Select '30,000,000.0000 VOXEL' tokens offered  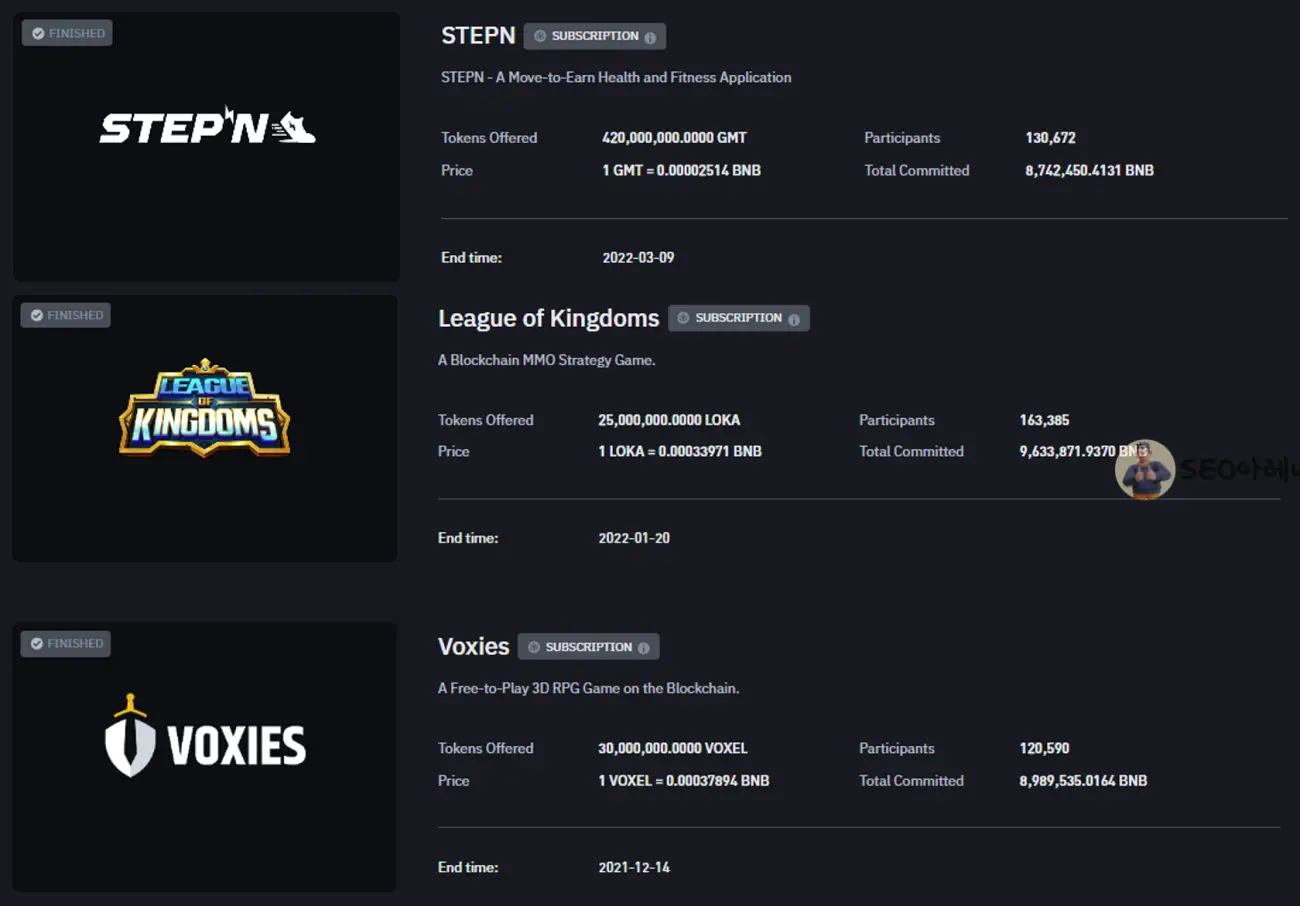tap(673, 748)
